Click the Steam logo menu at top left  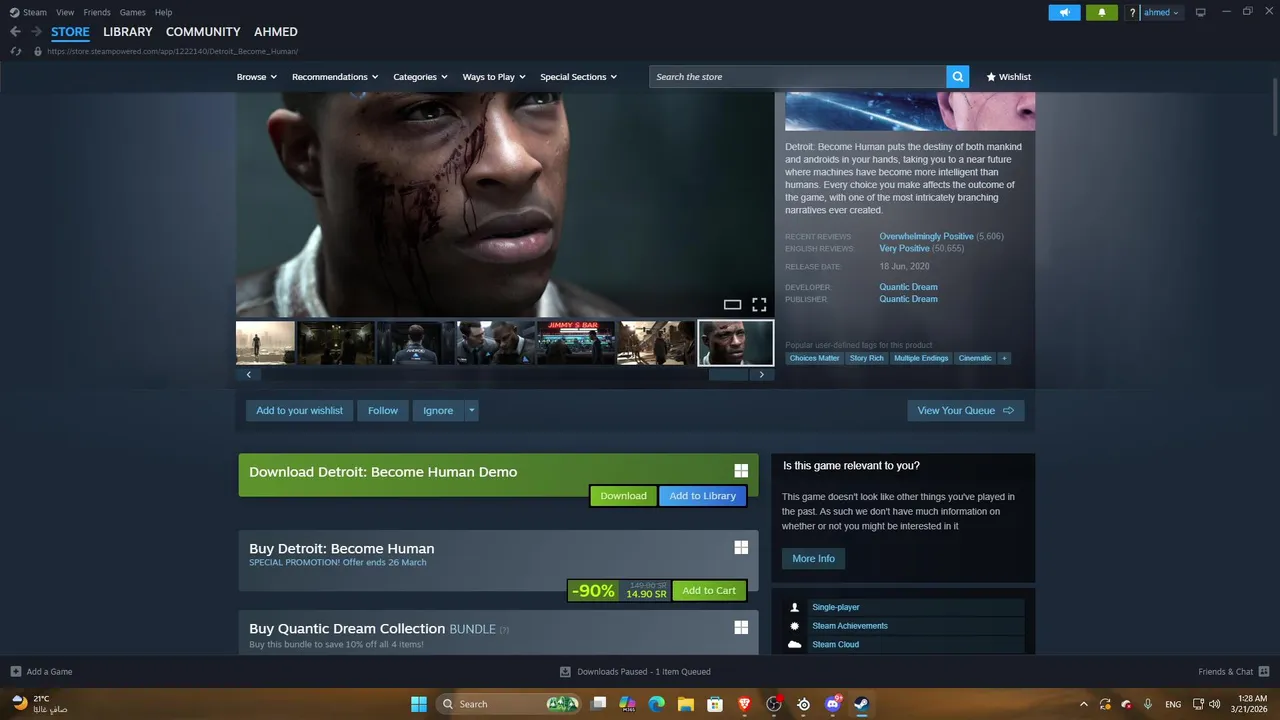(x=15, y=12)
